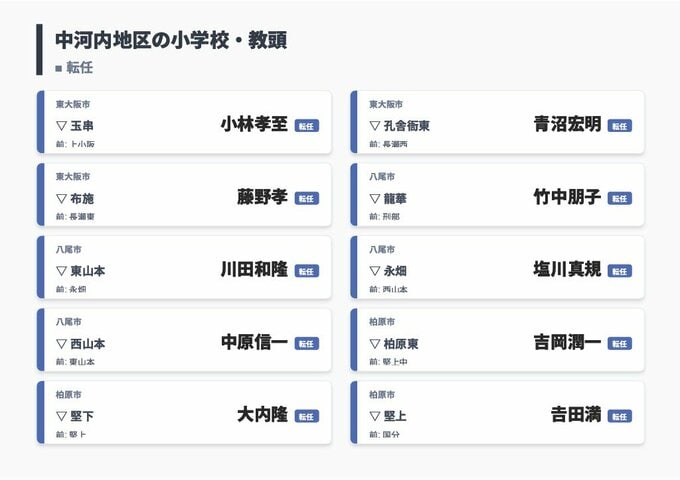Click the ▽ marker beside 永畑
Screen dimensions: 680x480
375,271
